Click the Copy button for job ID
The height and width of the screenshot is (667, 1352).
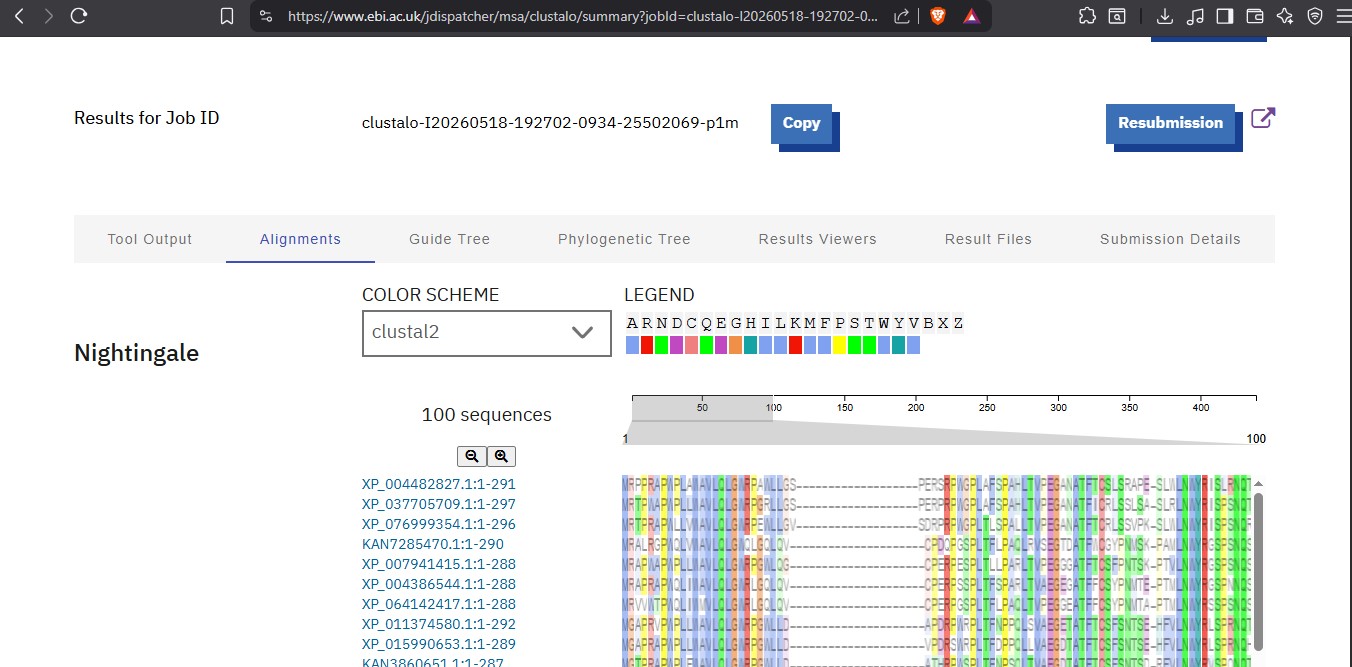[x=801, y=123]
